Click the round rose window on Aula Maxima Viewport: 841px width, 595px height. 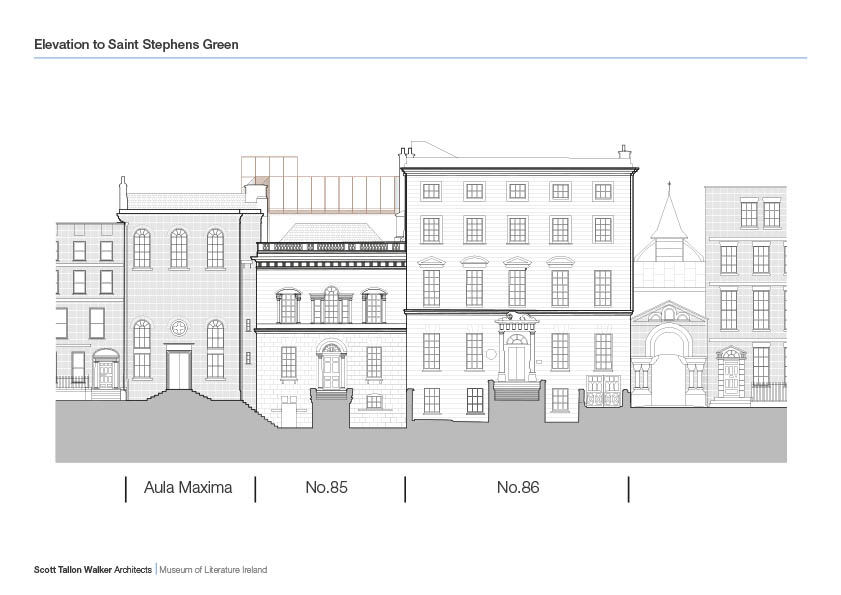point(179,327)
